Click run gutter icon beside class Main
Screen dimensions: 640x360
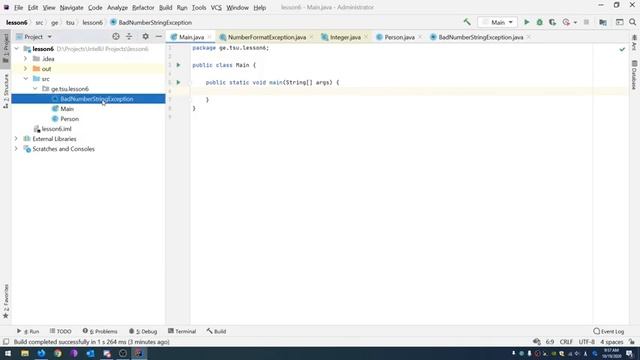coord(178,65)
